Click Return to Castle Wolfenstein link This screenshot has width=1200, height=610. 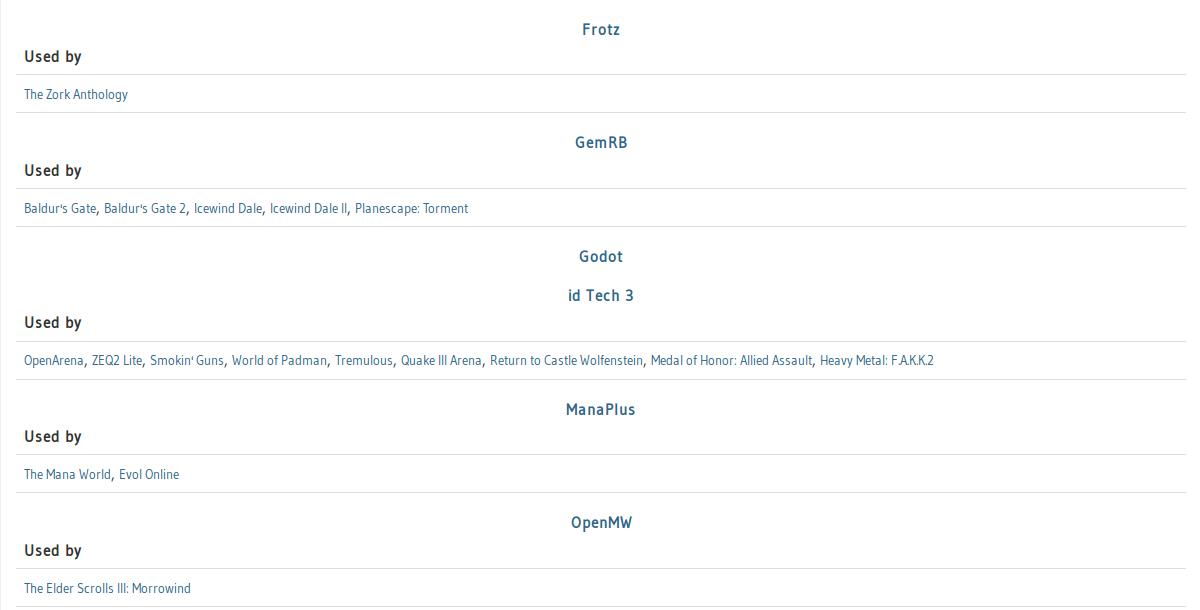pyautogui.click(x=566, y=361)
